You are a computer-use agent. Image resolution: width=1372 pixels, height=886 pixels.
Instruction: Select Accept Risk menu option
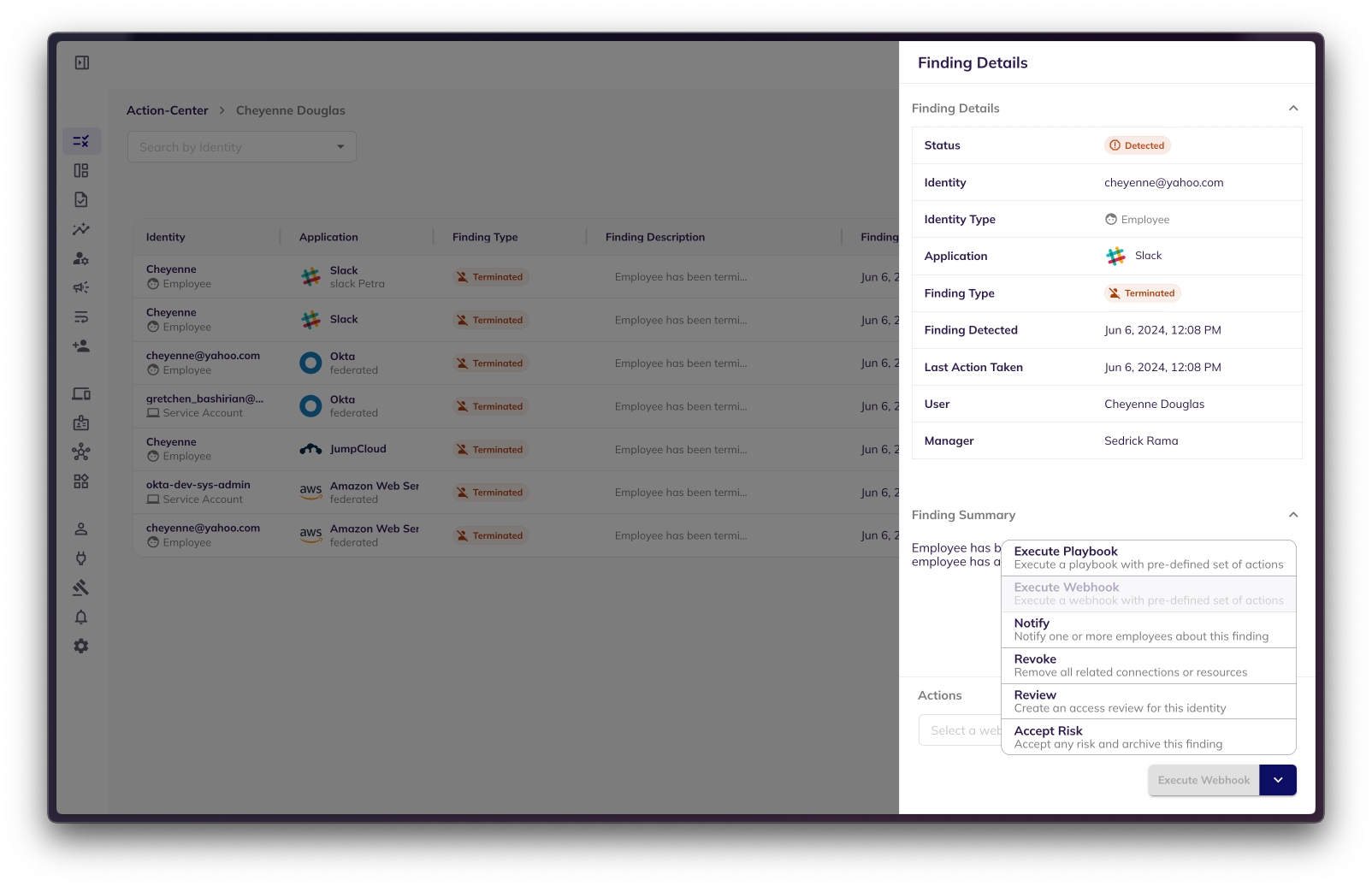1148,737
